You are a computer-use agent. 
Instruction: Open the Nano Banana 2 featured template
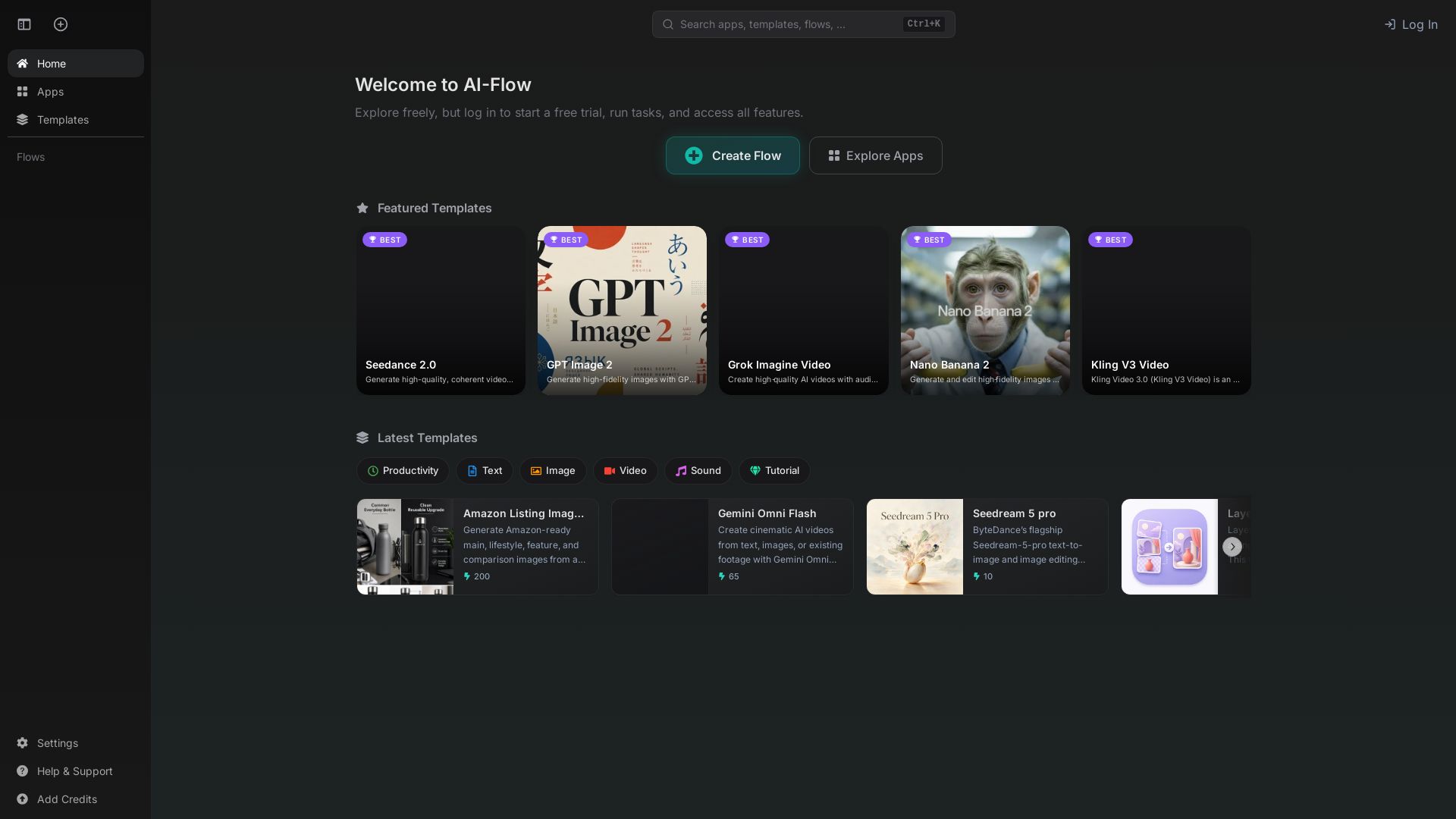click(985, 310)
